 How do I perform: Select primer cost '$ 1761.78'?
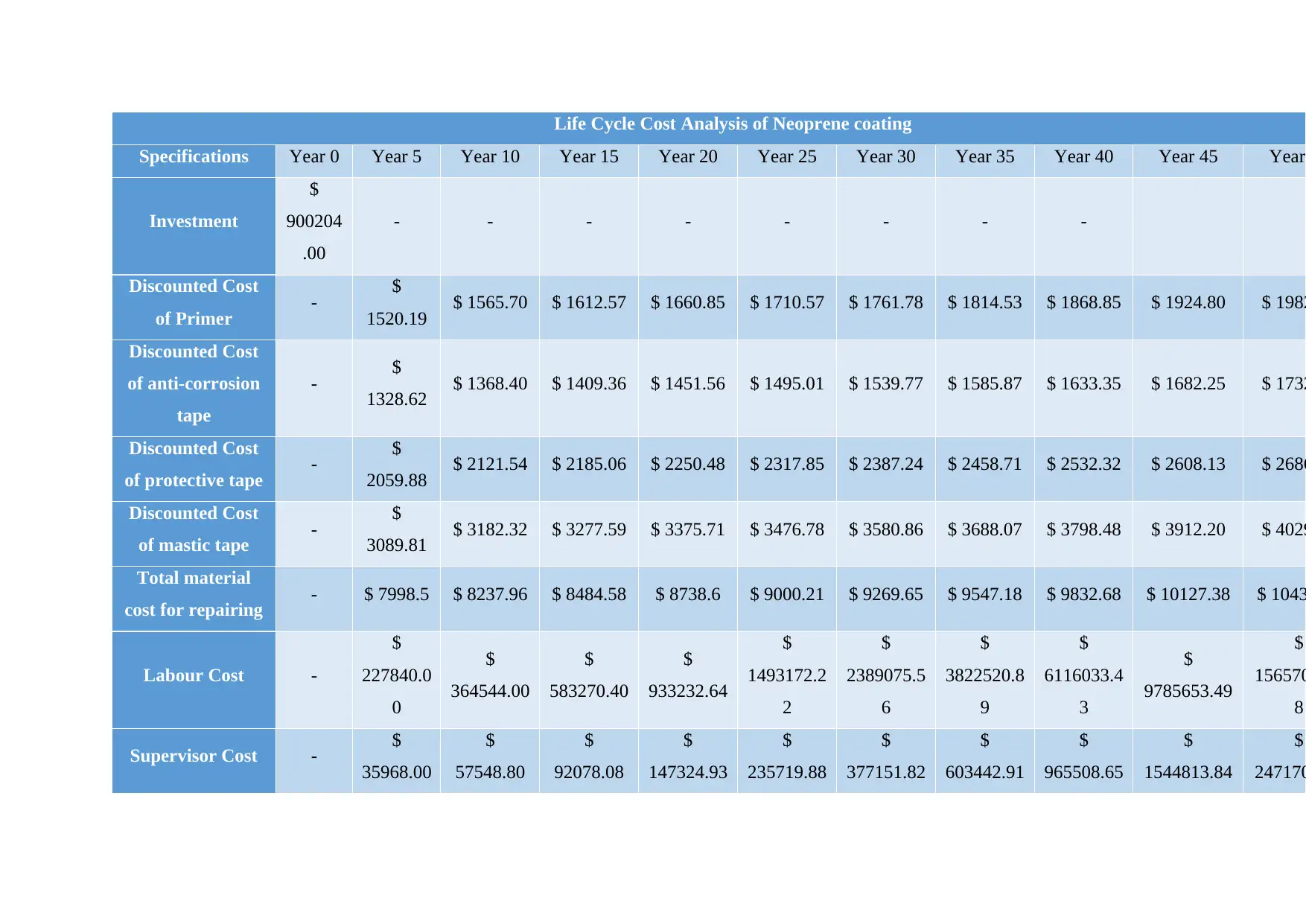pyautogui.click(x=886, y=303)
